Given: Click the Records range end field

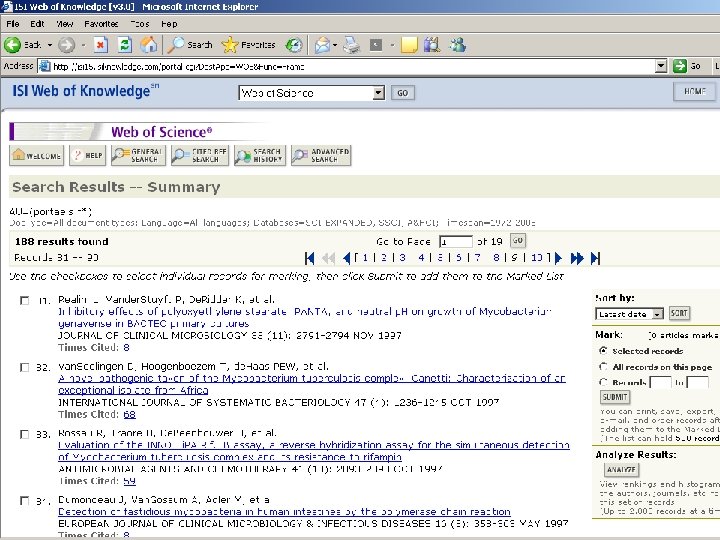Looking at the screenshot, I should (697, 382).
